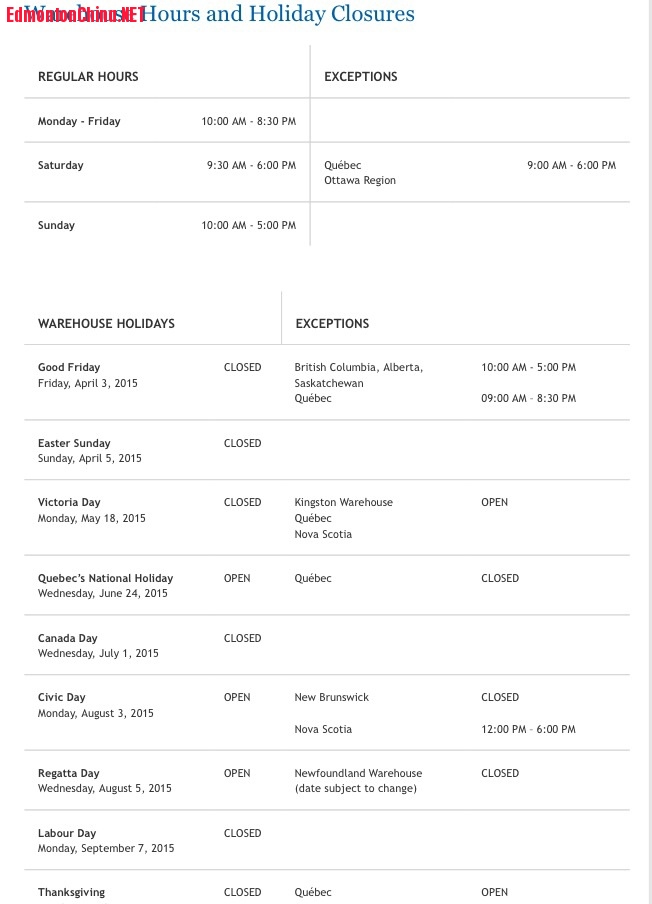Click the British Columbia, Alberta exception text

(x=358, y=368)
